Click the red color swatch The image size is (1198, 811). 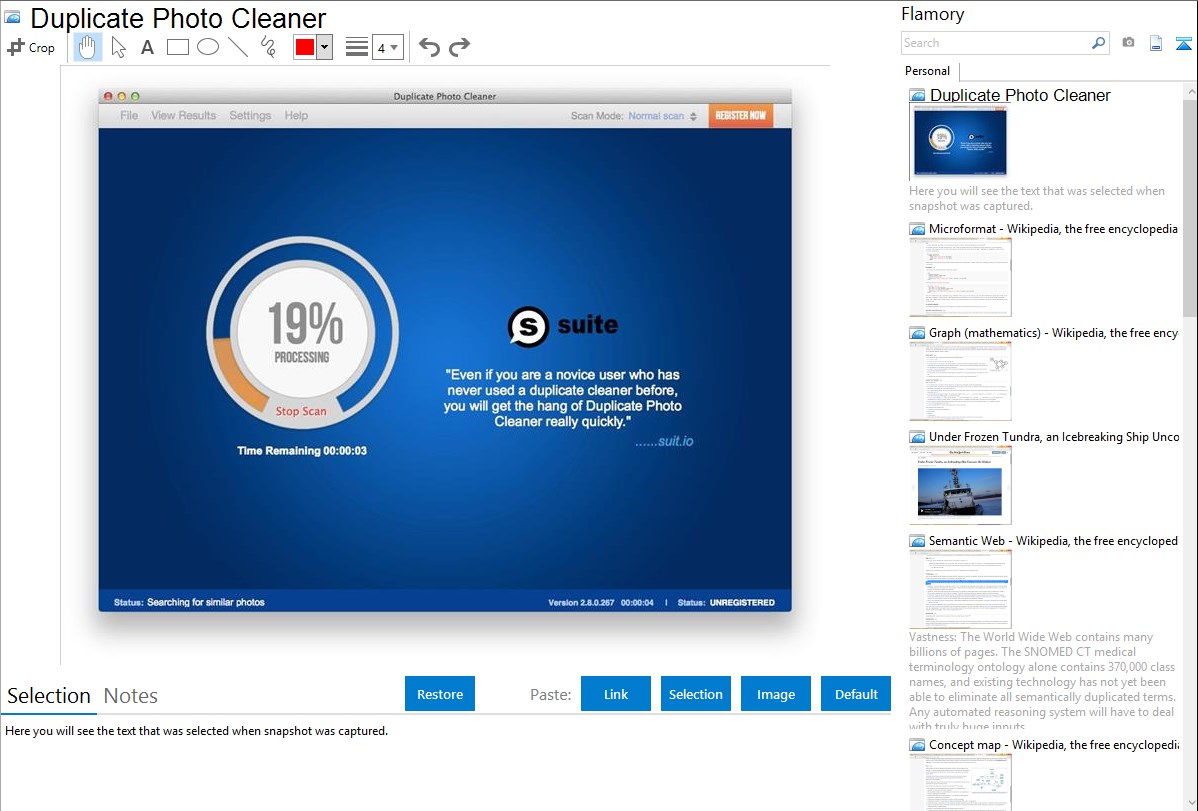pos(305,47)
